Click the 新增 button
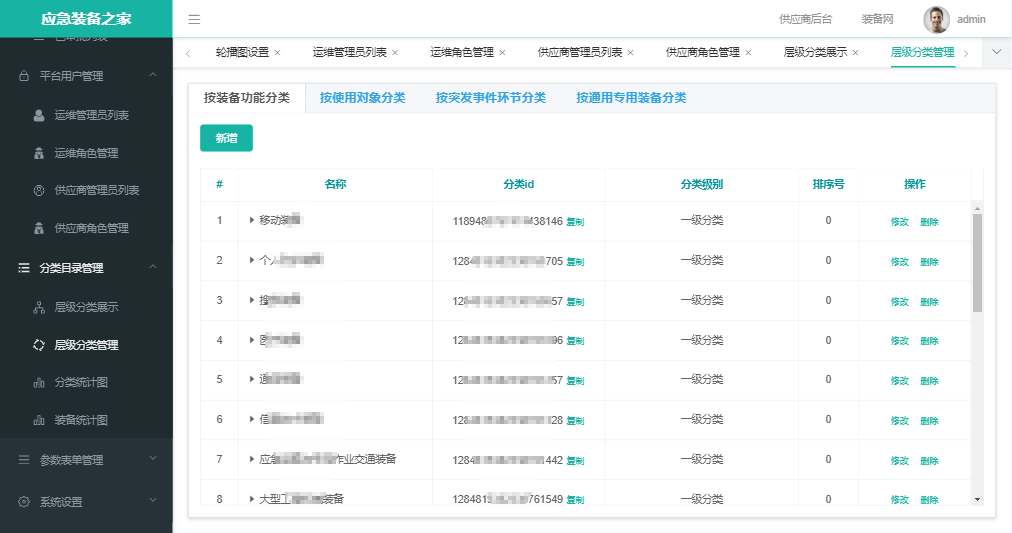The image size is (1012, 533). point(227,138)
